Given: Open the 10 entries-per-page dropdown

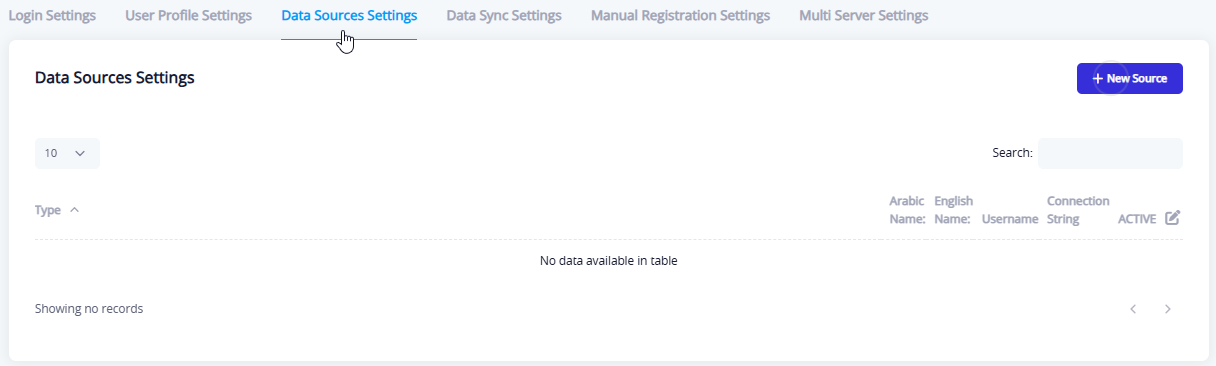Looking at the screenshot, I should 67,153.
